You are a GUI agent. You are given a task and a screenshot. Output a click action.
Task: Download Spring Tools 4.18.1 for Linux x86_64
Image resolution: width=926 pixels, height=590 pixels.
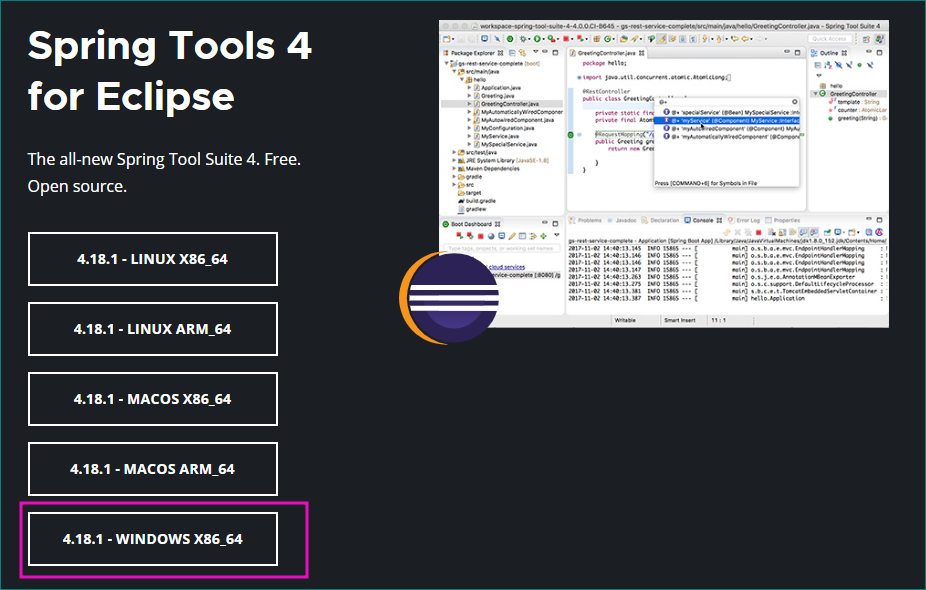click(152, 259)
